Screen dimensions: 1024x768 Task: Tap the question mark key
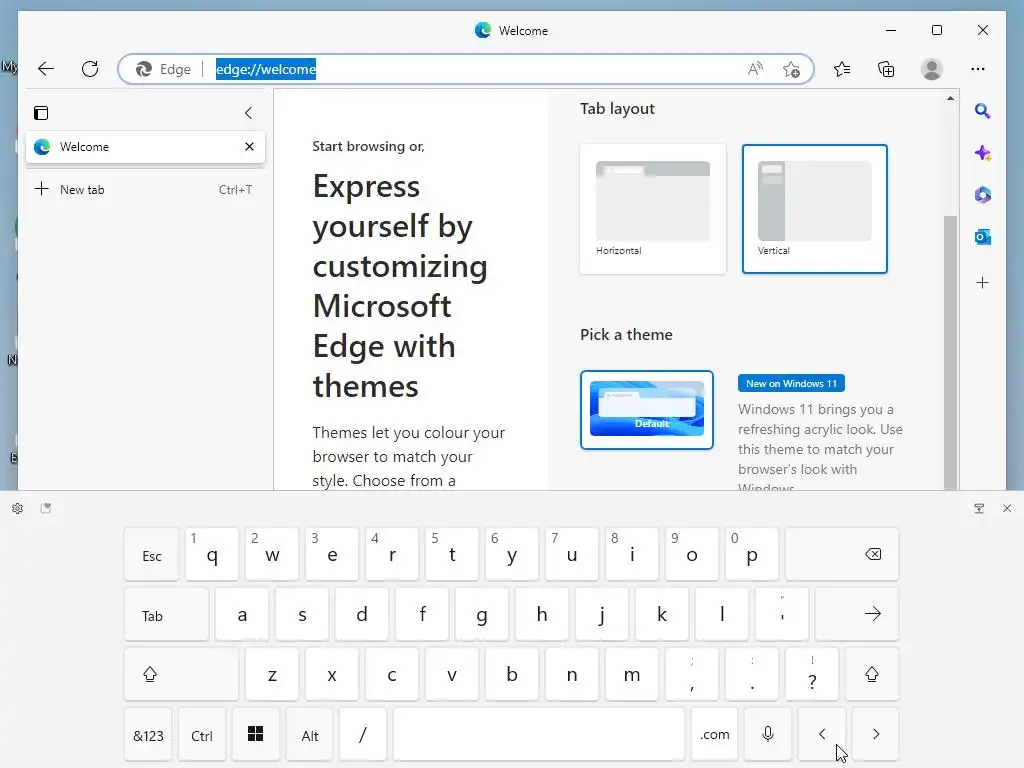tap(812, 675)
